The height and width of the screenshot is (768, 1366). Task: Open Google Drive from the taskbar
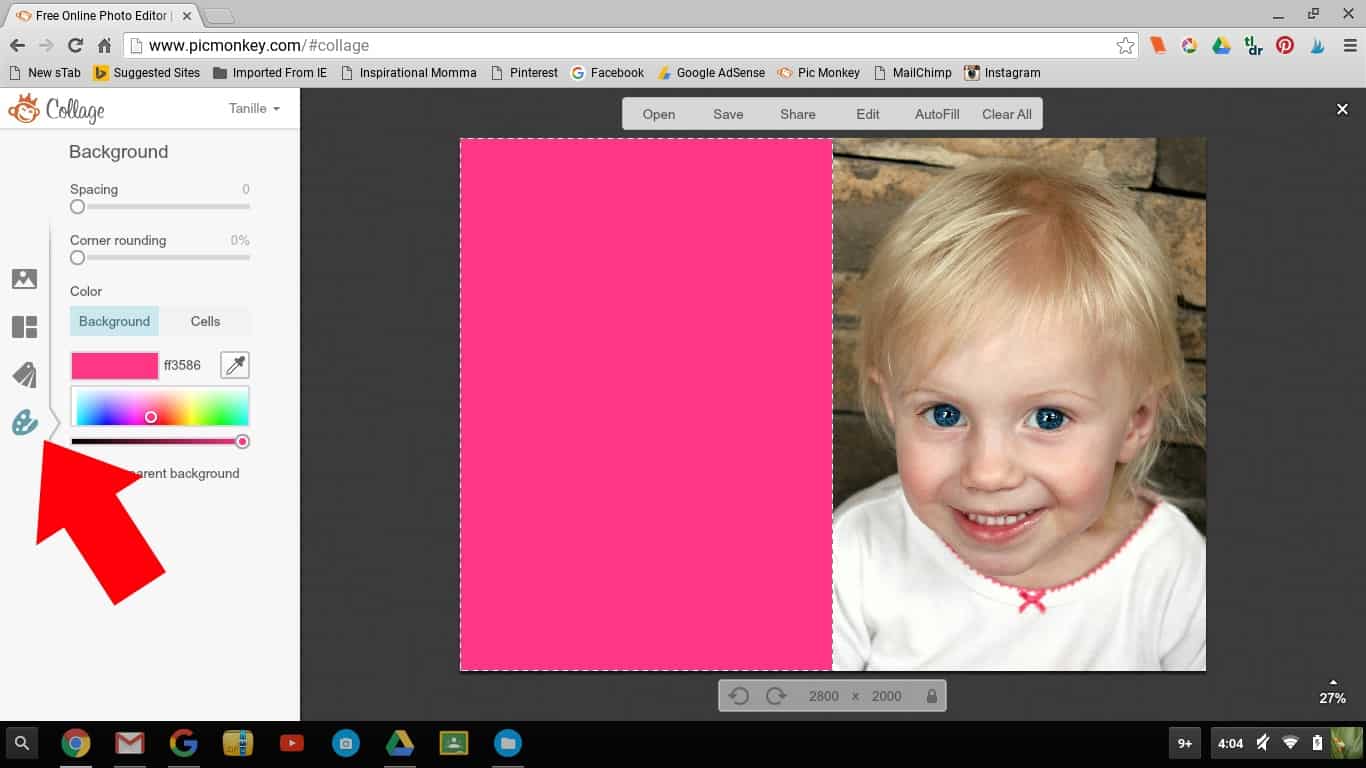[400, 743]
